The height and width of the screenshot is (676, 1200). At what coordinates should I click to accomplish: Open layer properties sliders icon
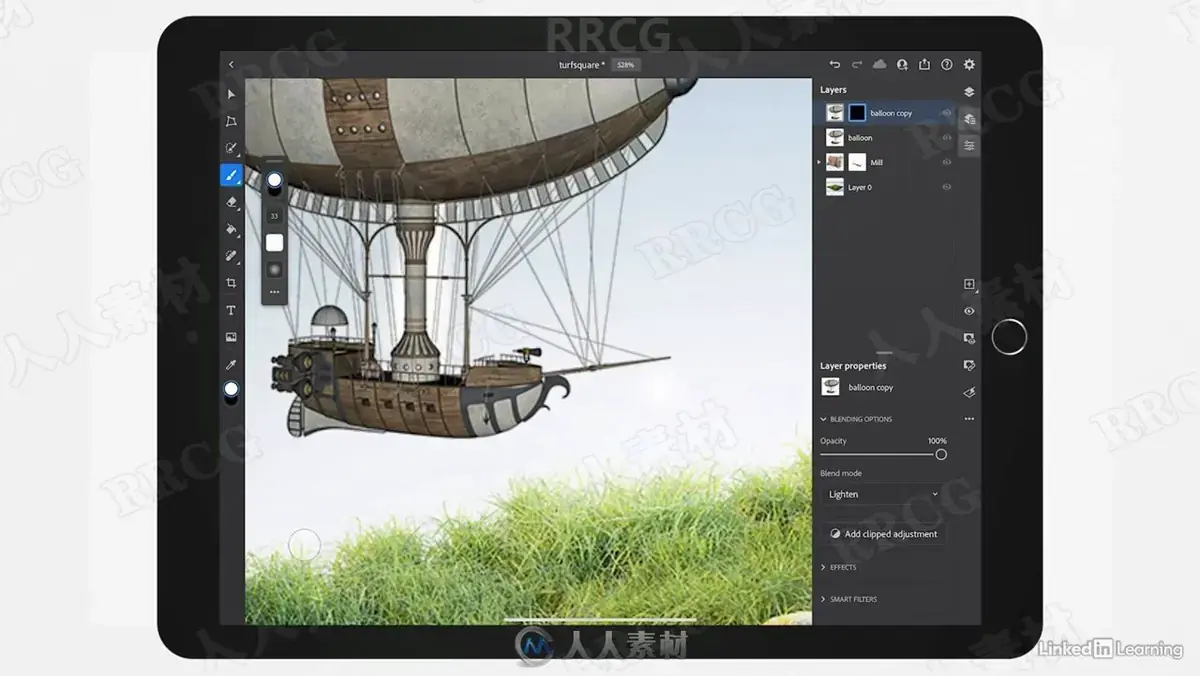(x=969, y=146)
